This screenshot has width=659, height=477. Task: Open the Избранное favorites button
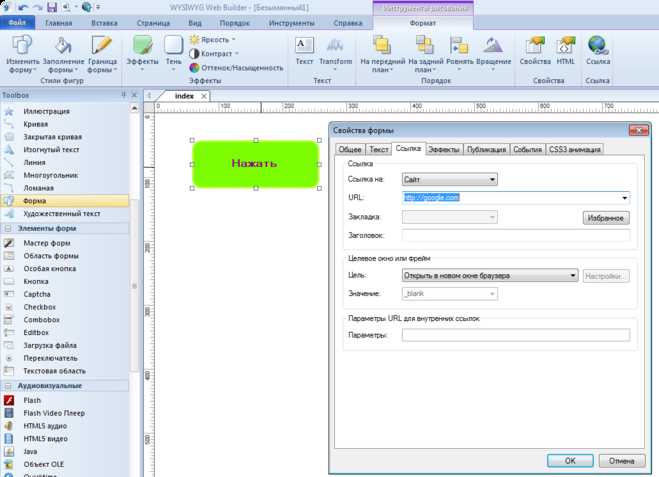606,218
